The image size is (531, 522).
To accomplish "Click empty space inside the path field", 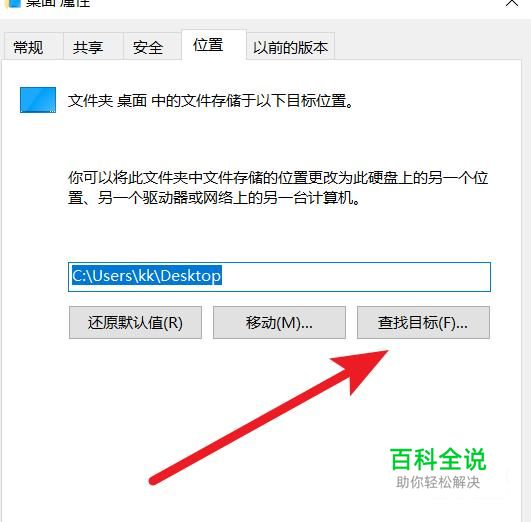I will pos(356,277).
